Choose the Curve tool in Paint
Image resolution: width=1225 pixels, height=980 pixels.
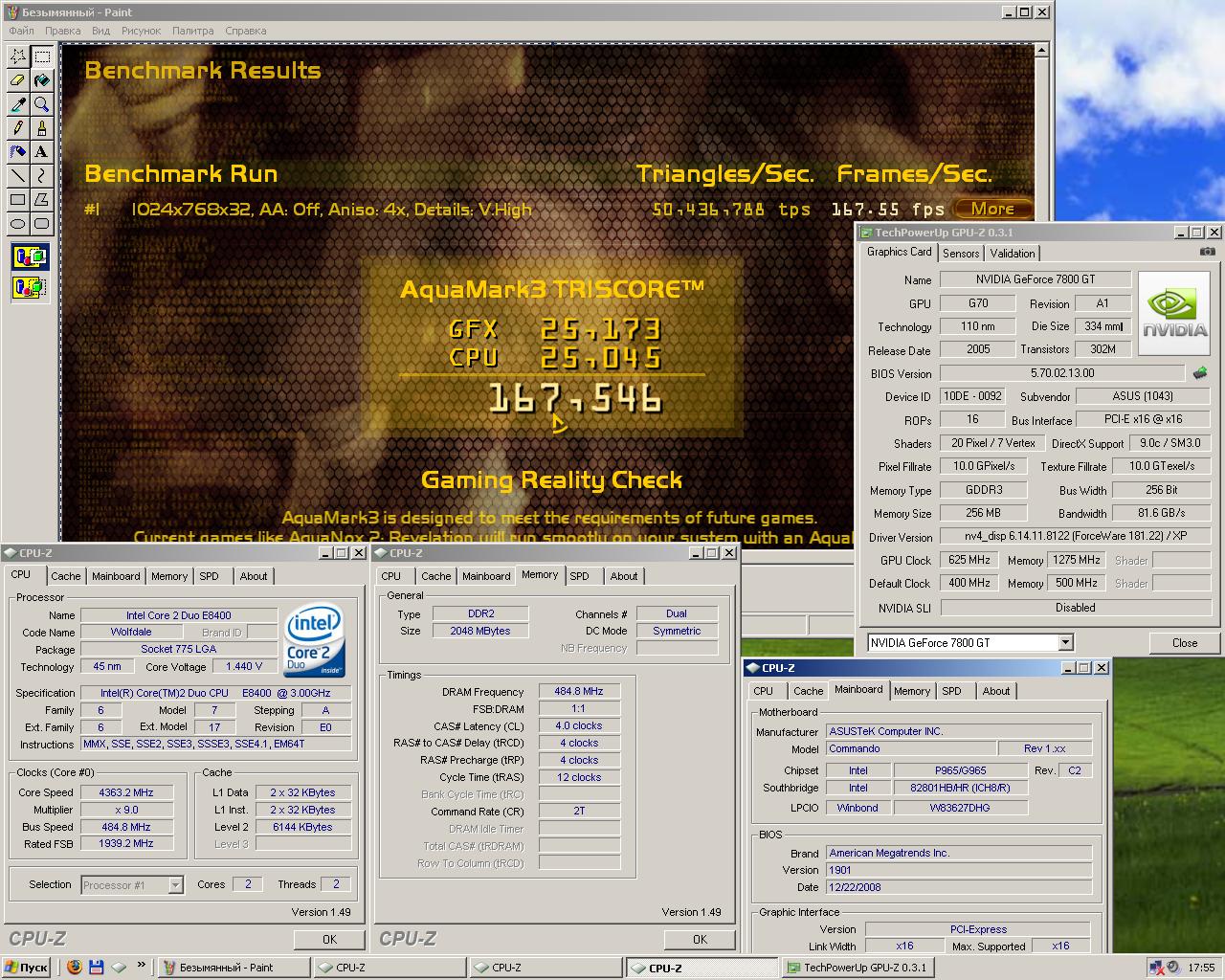point(42,176)
